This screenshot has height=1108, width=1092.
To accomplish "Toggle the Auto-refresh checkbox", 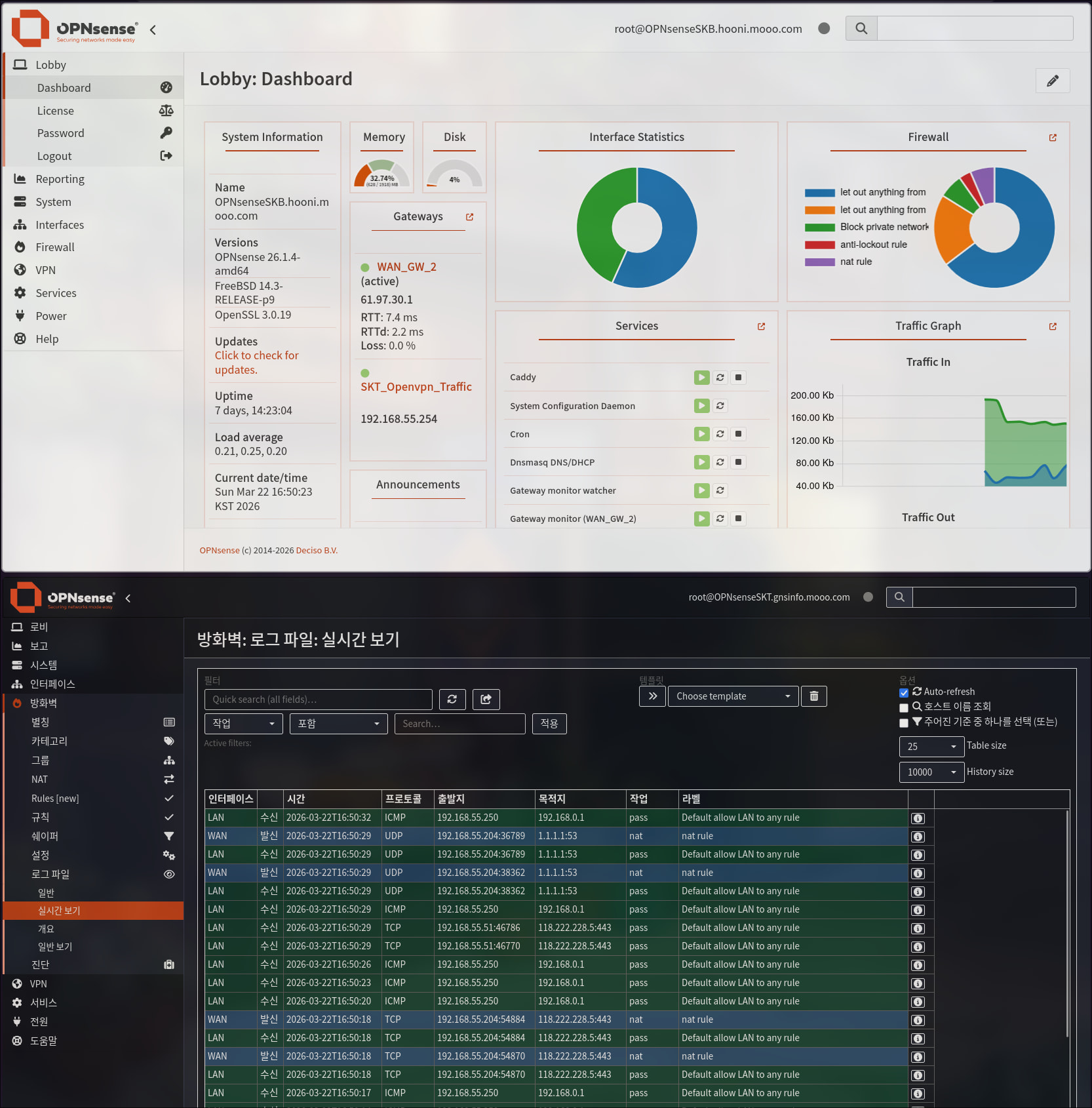I will point(904,692).
